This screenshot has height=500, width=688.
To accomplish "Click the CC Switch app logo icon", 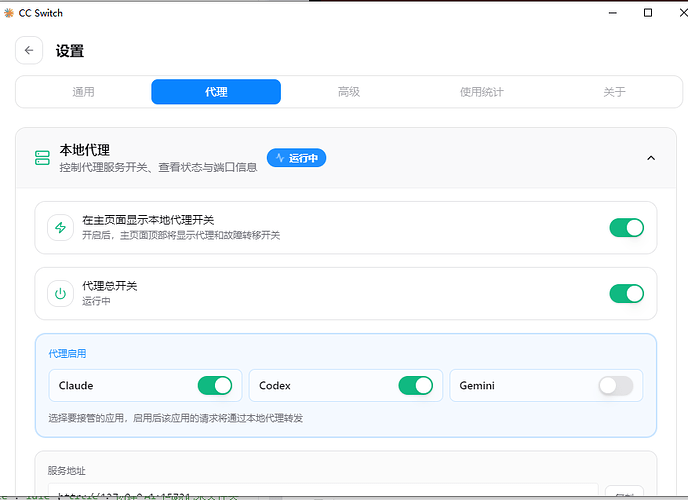I will pyautogui.click(x=9, y=13).
